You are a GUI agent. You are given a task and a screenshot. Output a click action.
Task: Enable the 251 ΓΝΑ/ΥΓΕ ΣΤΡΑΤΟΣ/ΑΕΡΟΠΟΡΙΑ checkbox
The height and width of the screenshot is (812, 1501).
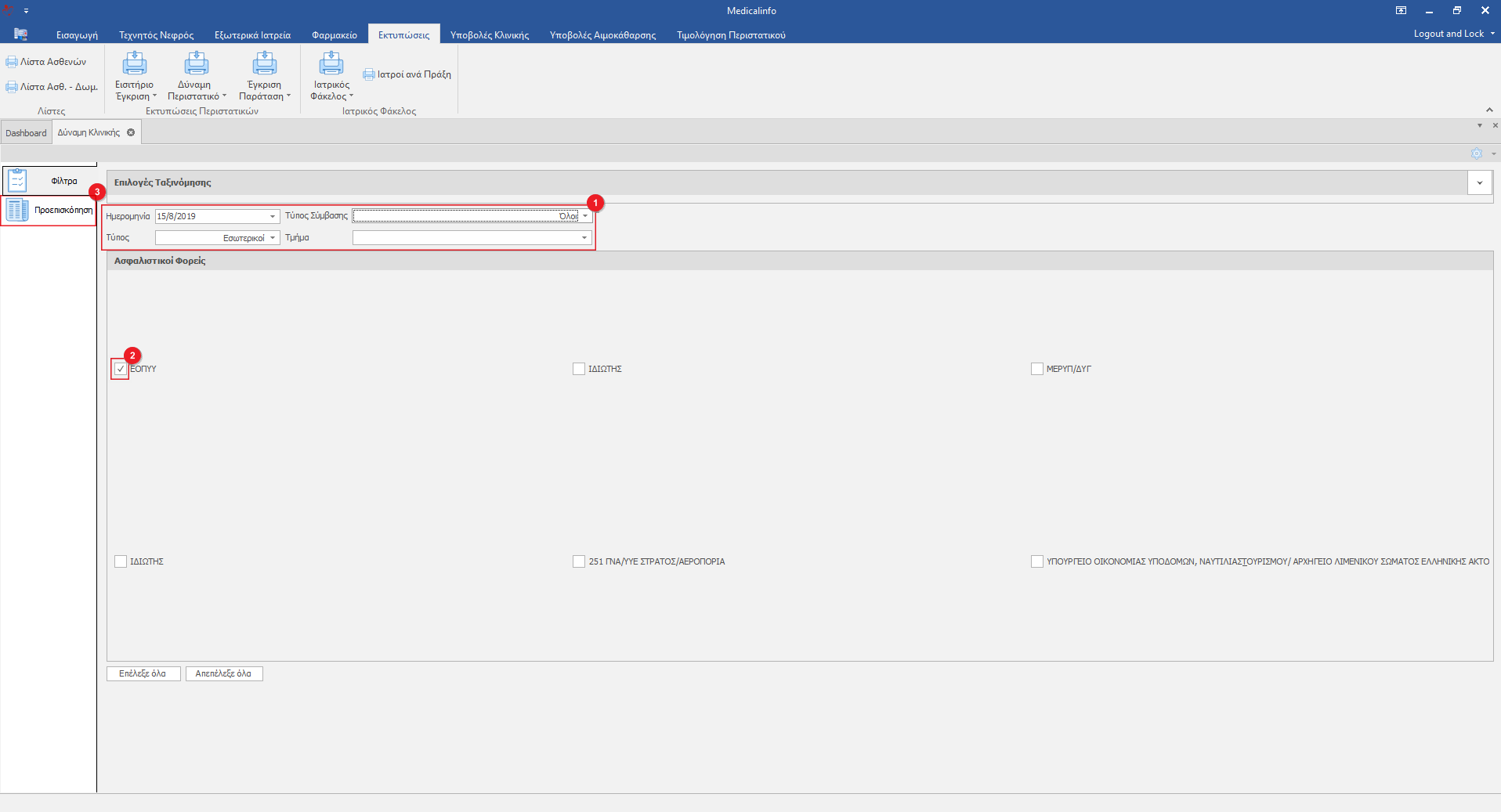click(x=579, y=561)
